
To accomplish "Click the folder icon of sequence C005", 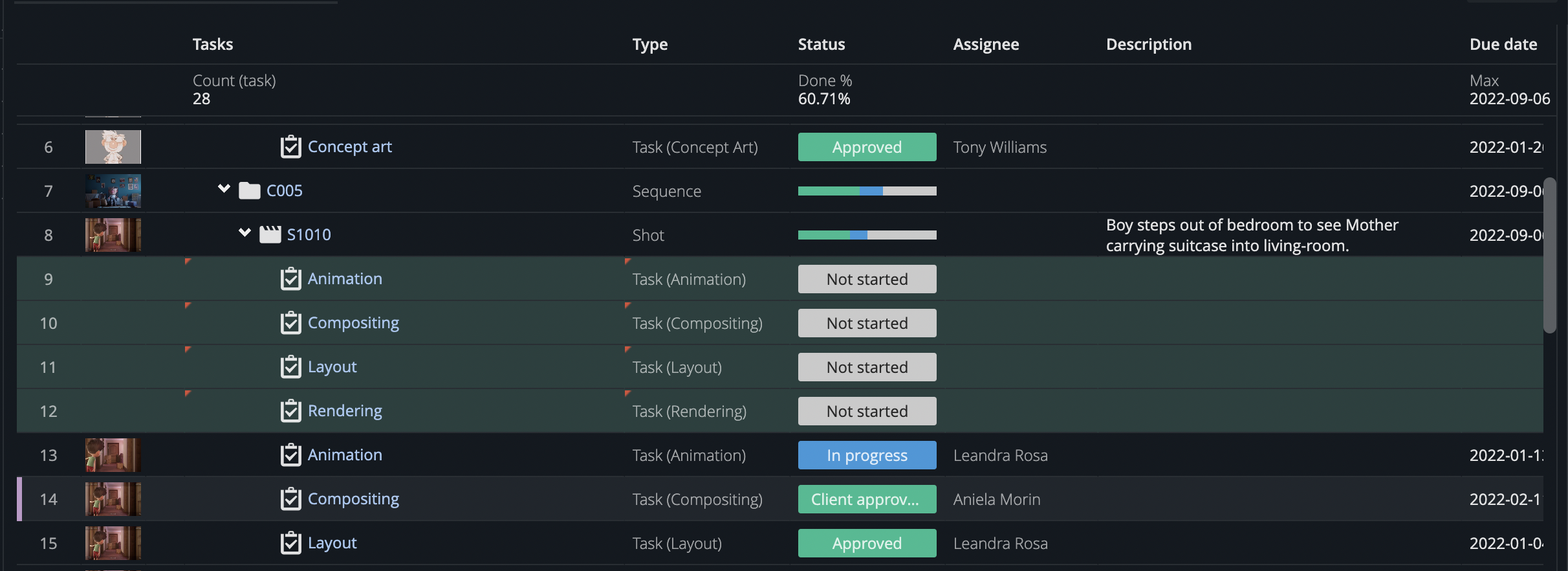I will click(249, 191).
